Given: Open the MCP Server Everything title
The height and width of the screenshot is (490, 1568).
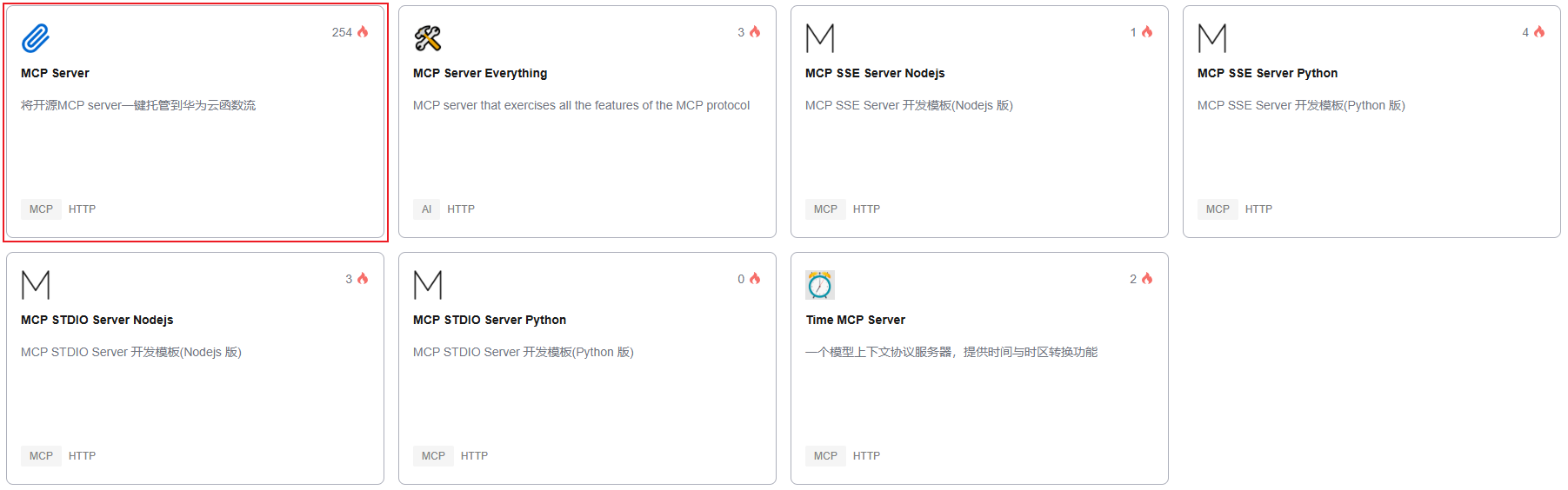Looking at the screenshot, I should click(480, 73).
